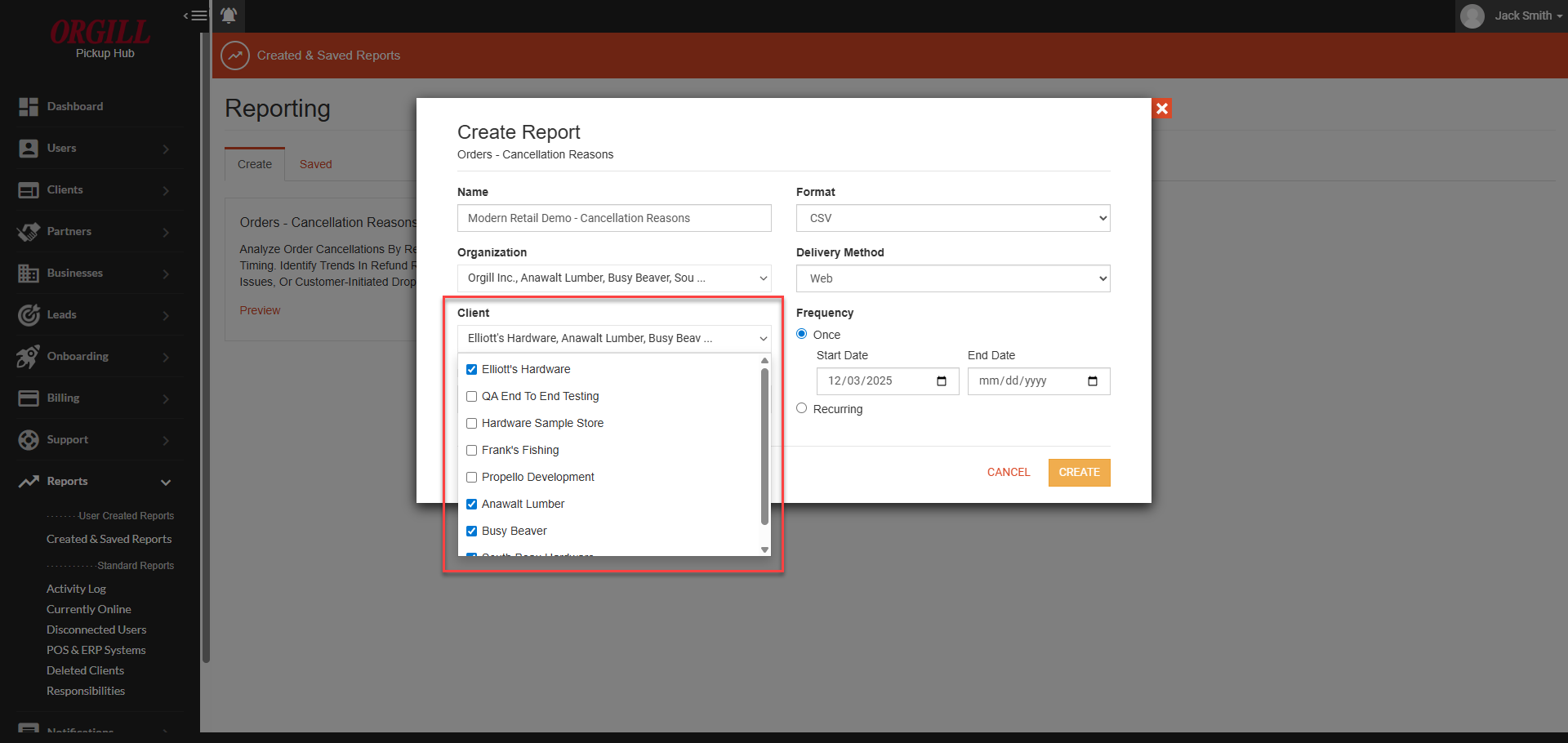Open the Organization dropdown
Image resolution: width=1568 pixels, height=743 pixels.
point(614,278)
